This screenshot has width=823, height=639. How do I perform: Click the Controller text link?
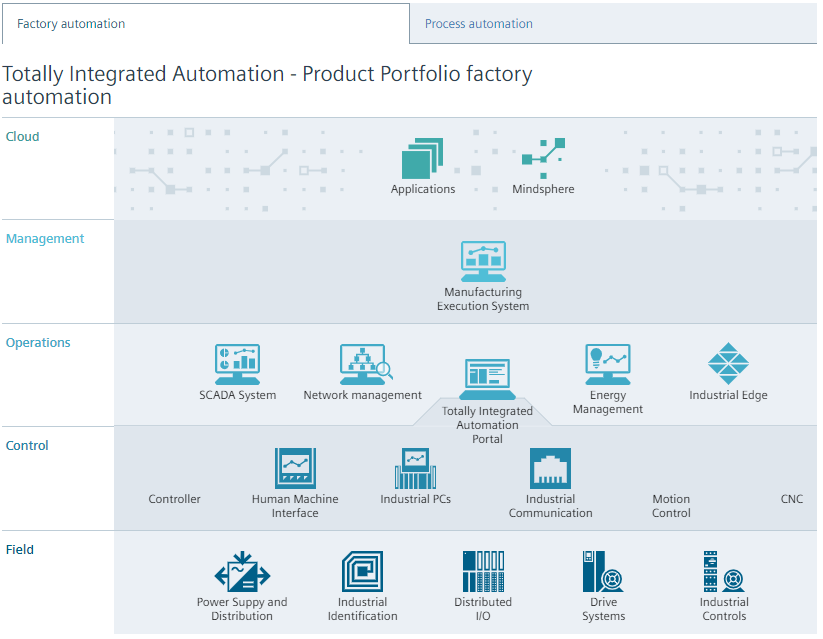[175, 499]
